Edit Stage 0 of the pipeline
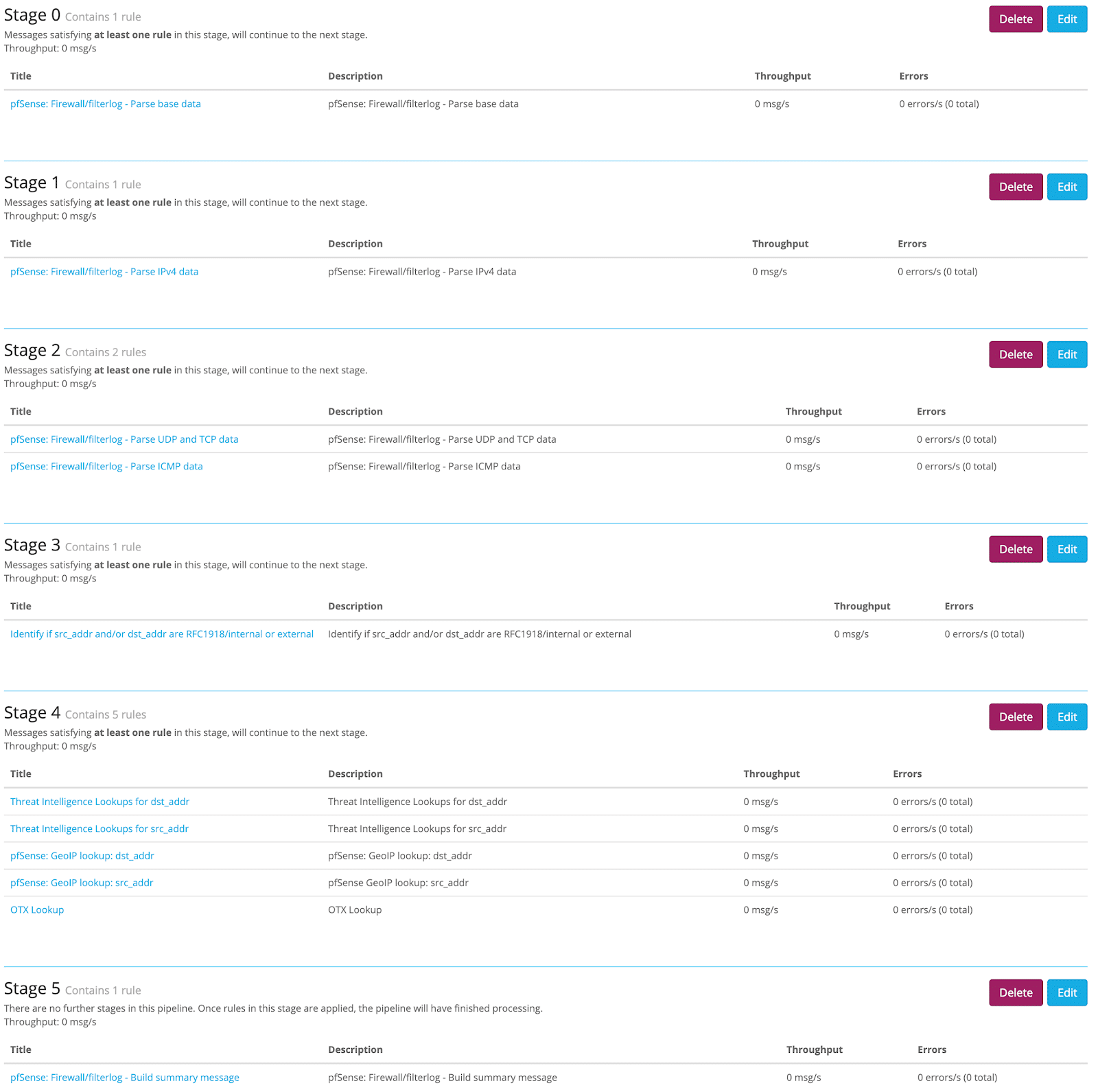 (1066, 19)
